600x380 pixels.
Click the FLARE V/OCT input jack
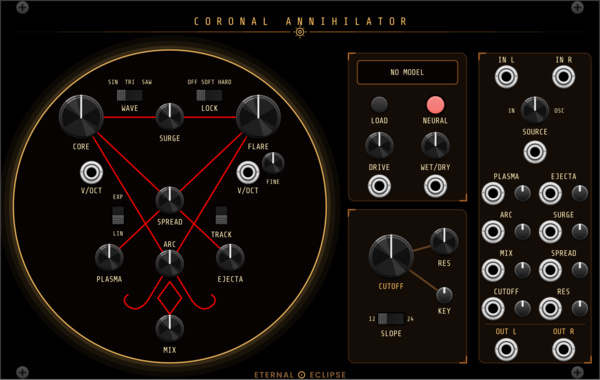click(x=248, y=172)
